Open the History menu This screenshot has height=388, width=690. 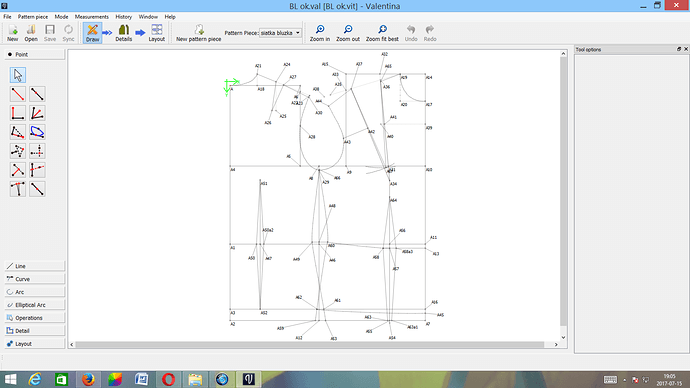pyautogui.click(x=124, y=17)
